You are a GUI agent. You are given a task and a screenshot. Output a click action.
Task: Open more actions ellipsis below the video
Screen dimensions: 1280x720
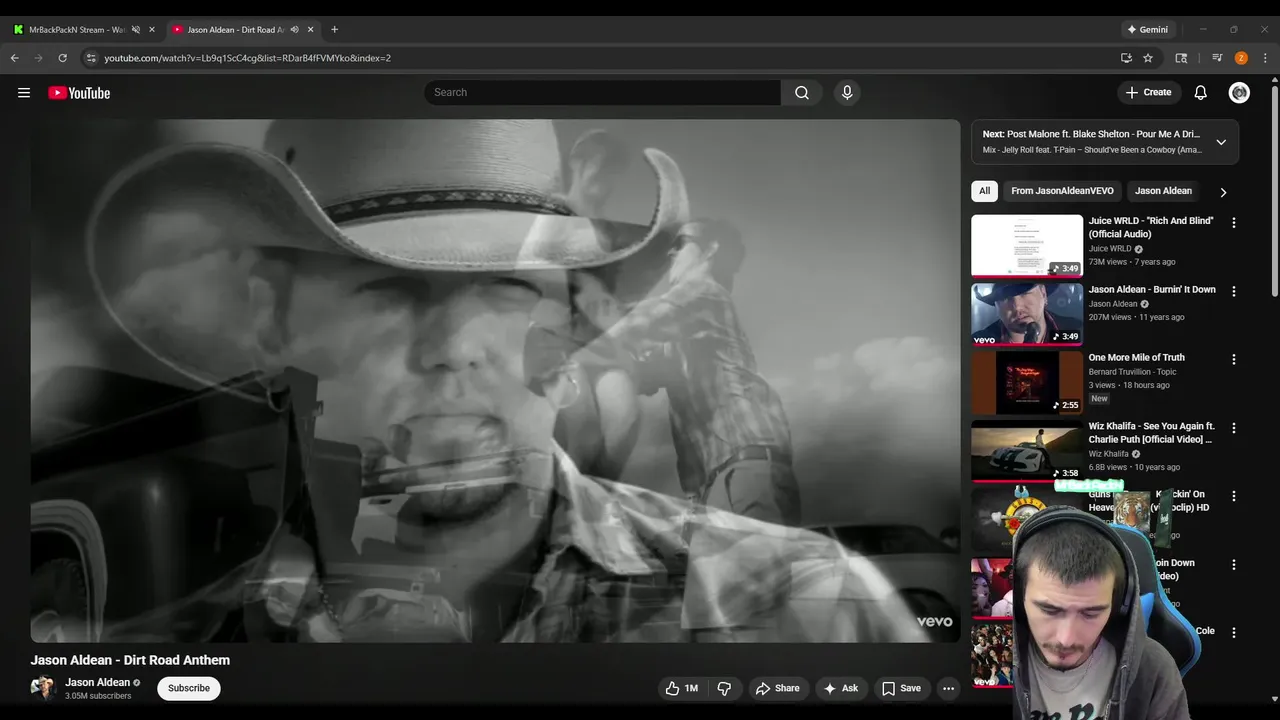(948, 688)
